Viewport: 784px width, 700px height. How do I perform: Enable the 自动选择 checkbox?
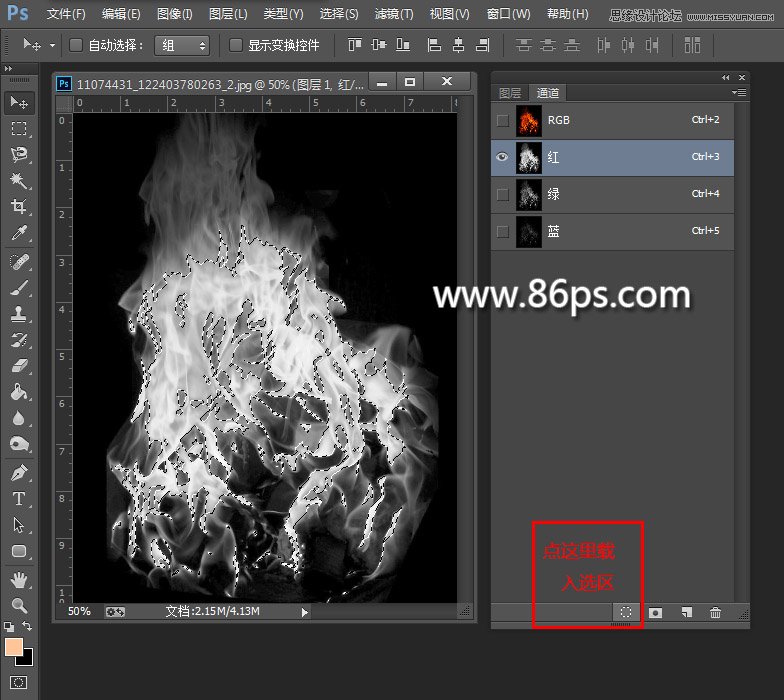[76, 46]
